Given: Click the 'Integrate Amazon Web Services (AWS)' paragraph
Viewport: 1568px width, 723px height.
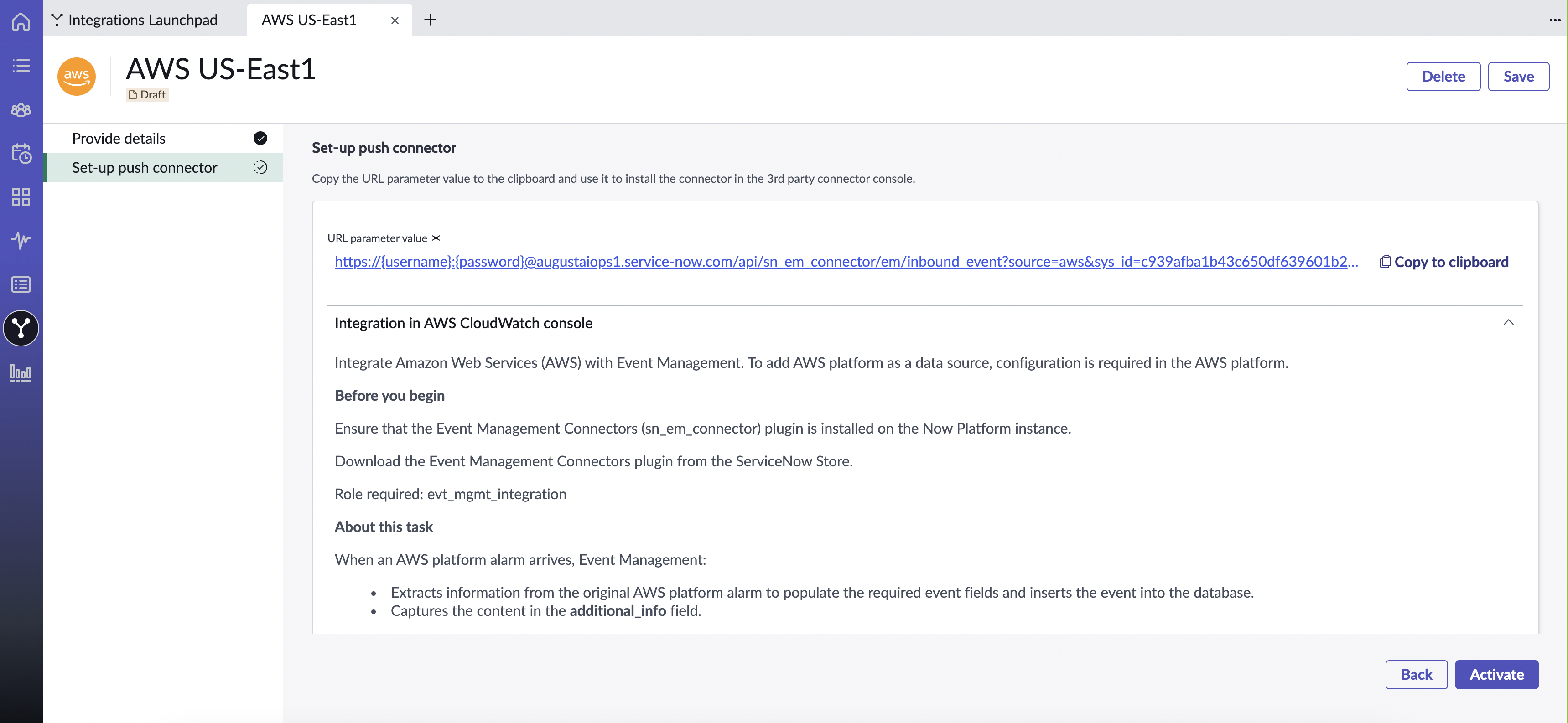Looking at the screenshot, I should 811,363.
